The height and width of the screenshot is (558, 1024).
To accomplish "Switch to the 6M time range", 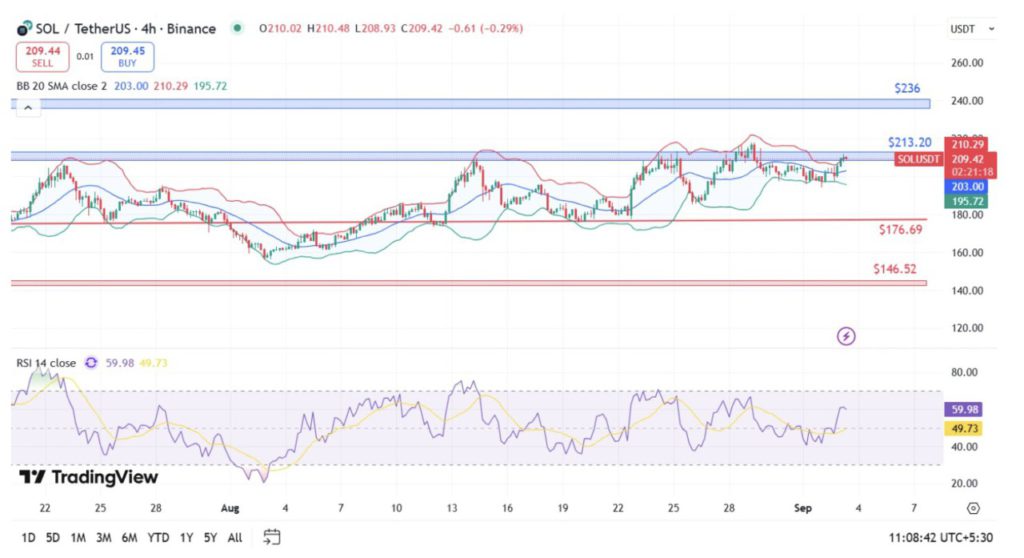I will click(129, 537).
